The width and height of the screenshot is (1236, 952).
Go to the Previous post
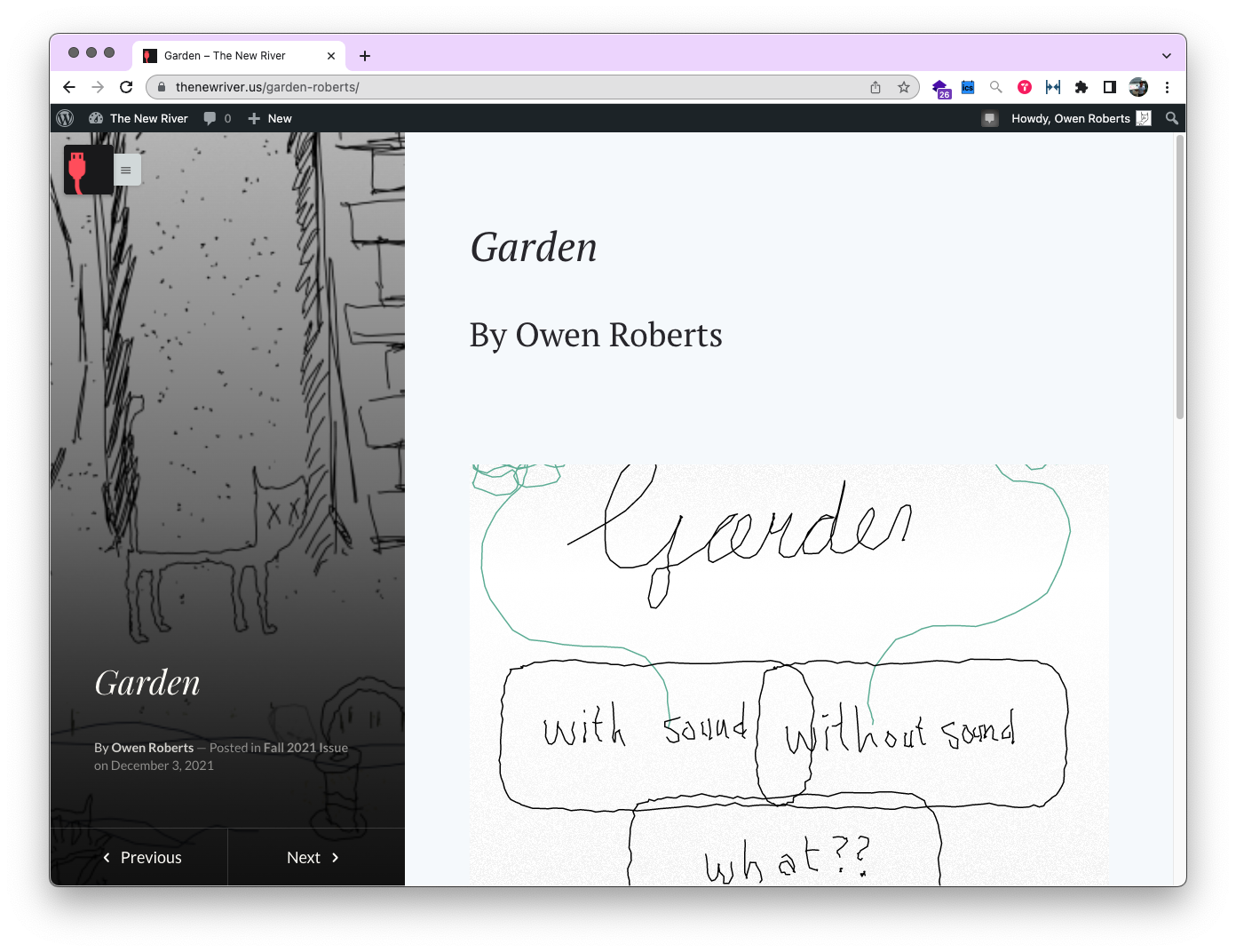[x=142, y=857]
